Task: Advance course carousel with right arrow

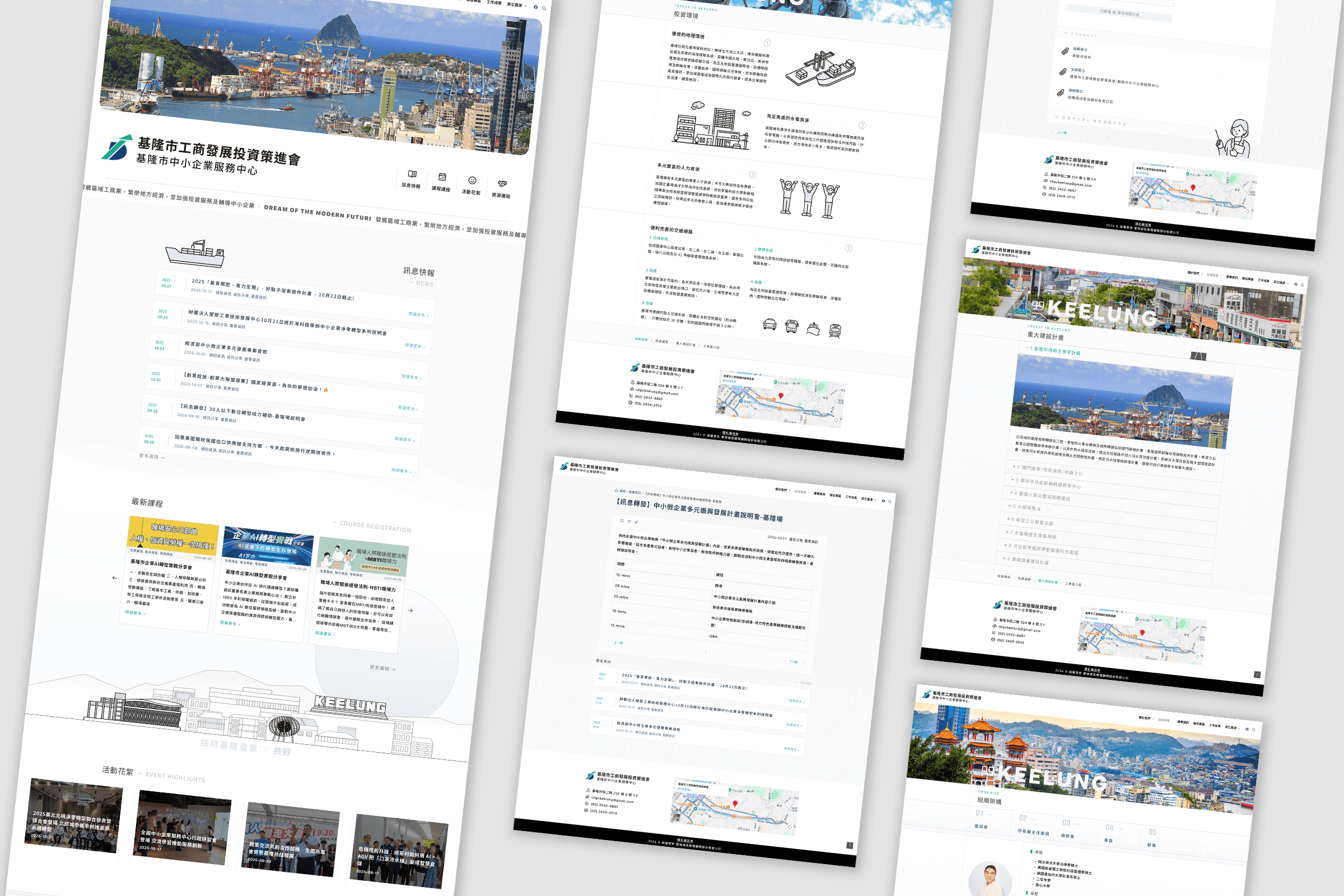Action: point(411,610)
